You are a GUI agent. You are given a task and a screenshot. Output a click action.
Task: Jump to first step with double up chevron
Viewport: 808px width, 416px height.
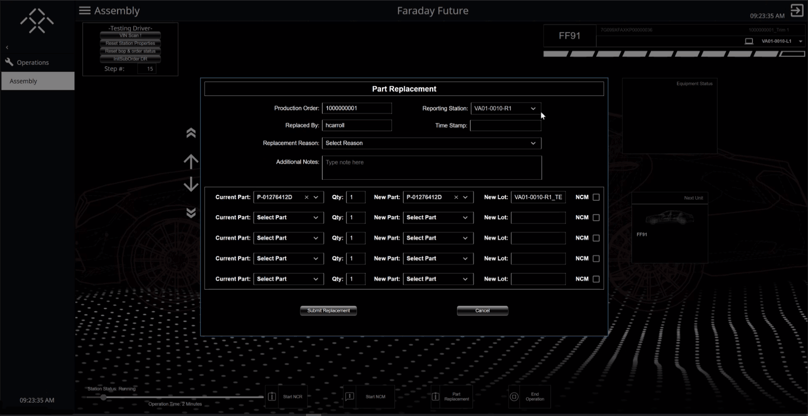[x=191, y=133]
